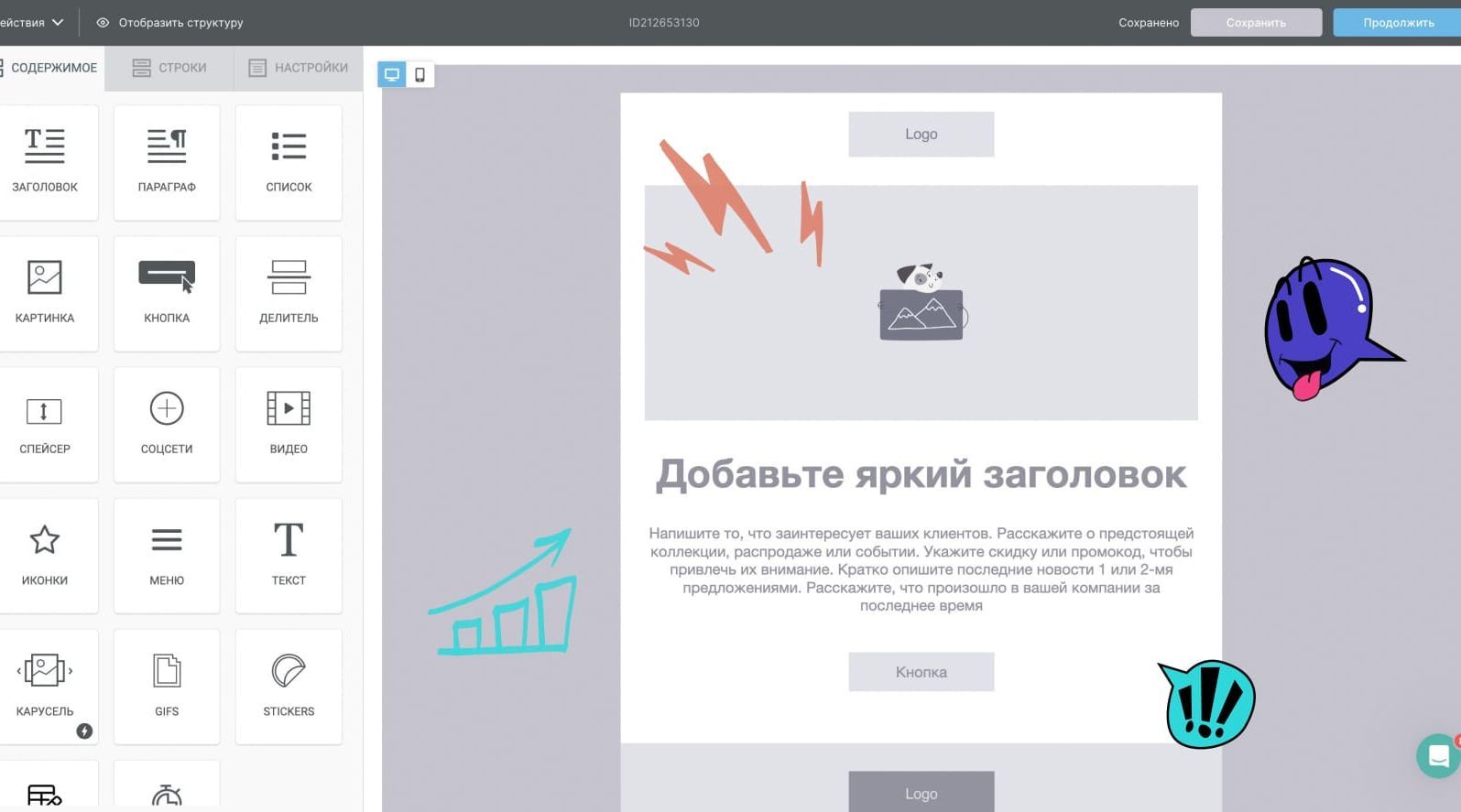Open the Содержимое tab

[x=52, y=68]
